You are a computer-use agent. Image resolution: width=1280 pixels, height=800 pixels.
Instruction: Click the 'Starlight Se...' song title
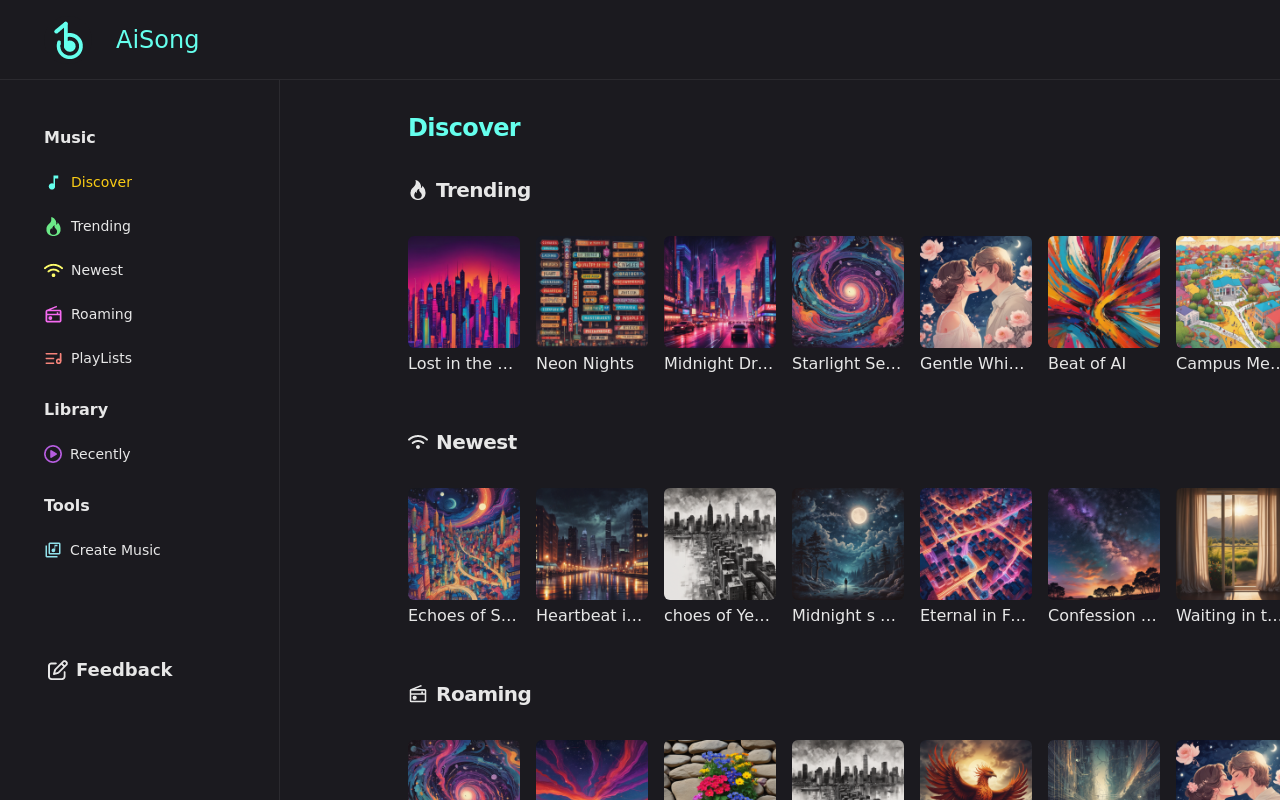(847, 364)
